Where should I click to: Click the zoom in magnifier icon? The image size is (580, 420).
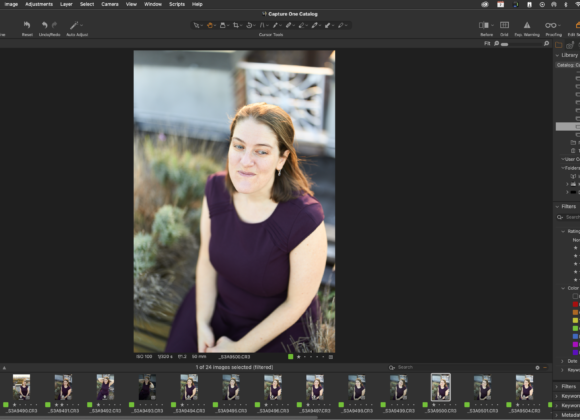point(546,44)
